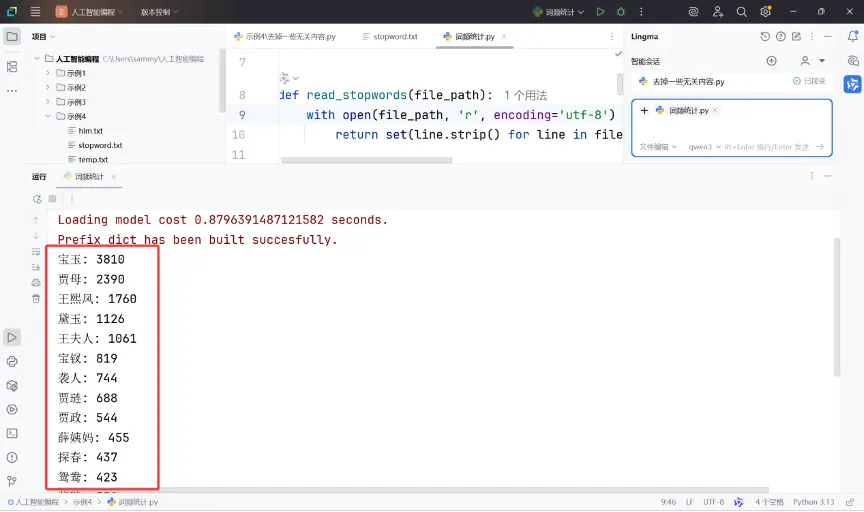Expand the 示例2 folder
Viewport: 864px width, 512px height.
48,87
